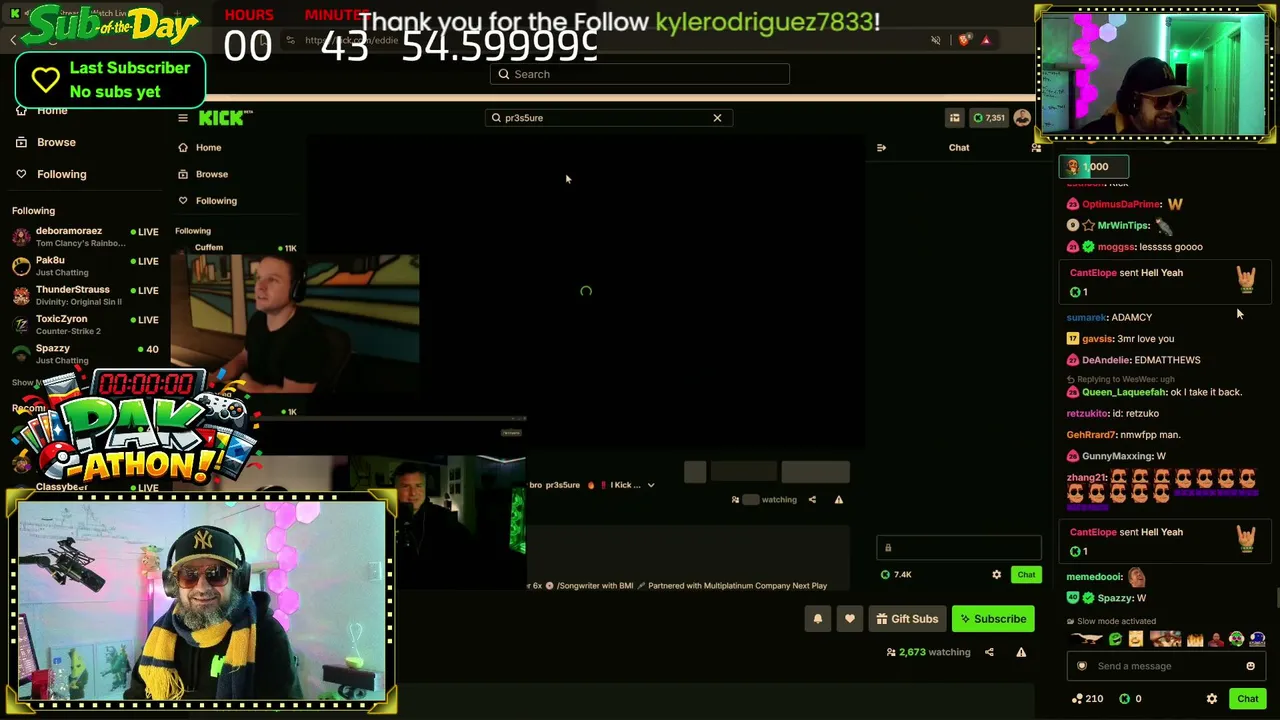Screen dimensions: 1280x720
Task: Click memedoooi username in chat
Action: click(1094, 577)
